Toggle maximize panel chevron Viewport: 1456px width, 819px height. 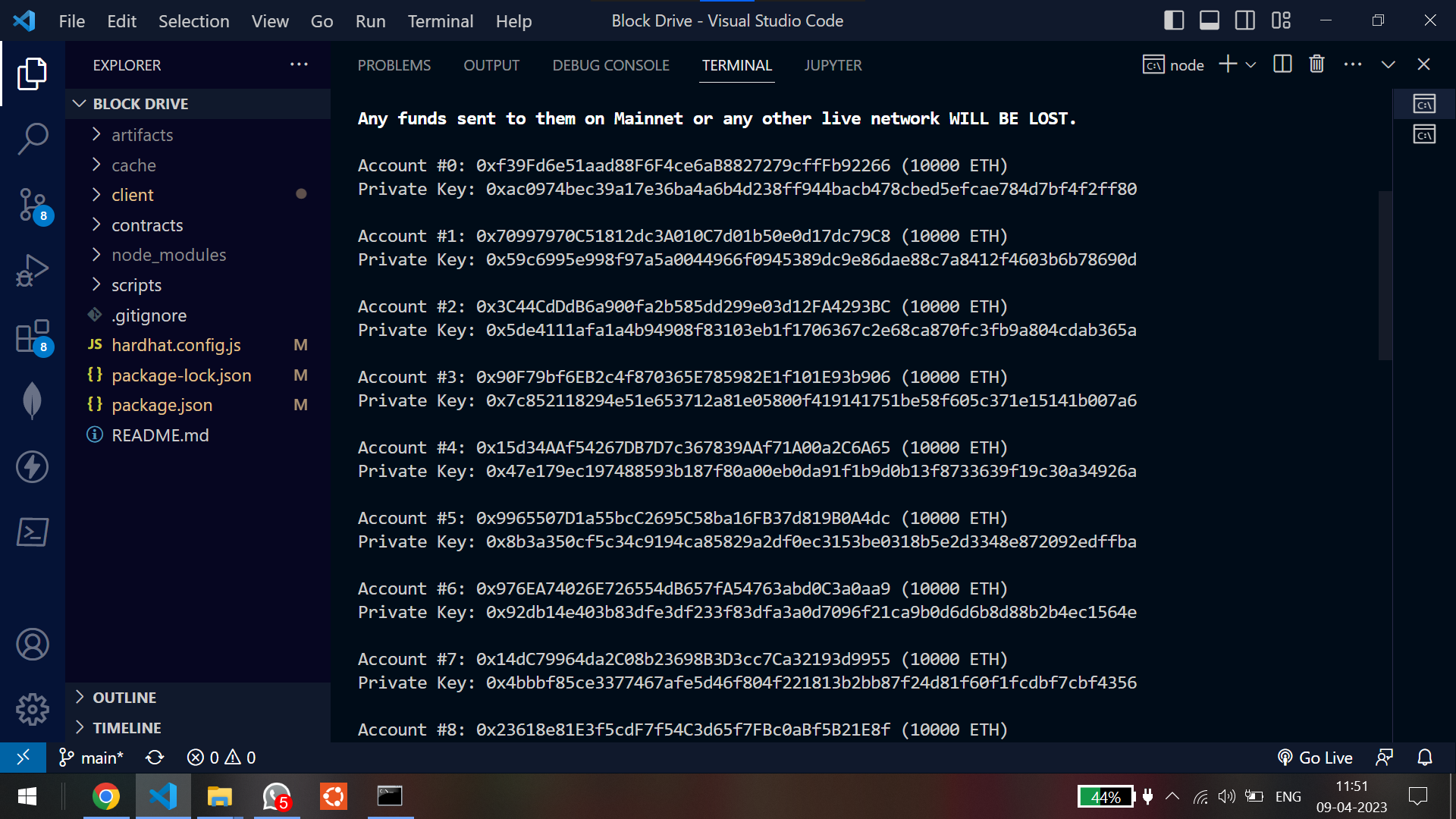tap(1389, 64)
